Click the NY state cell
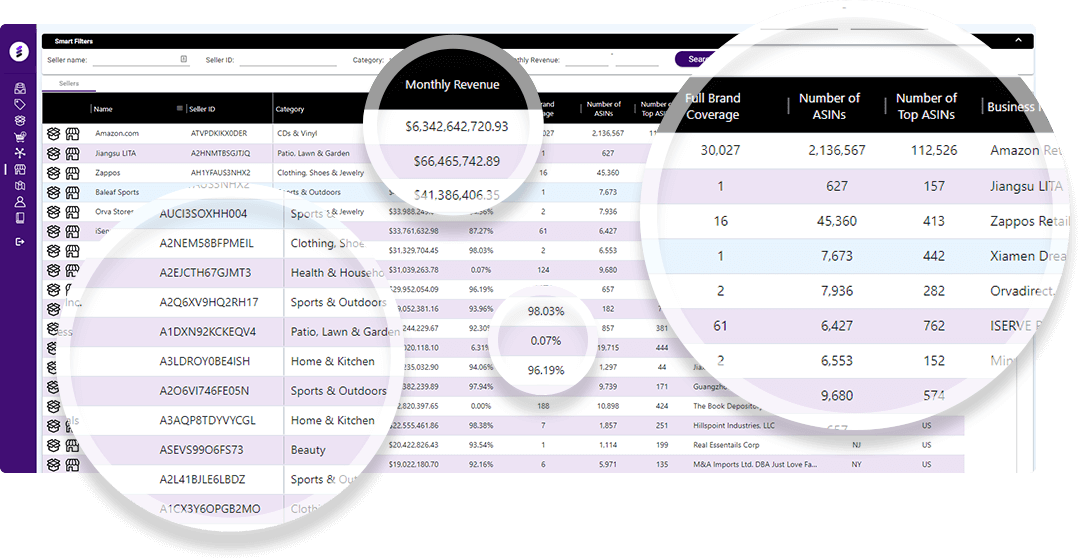Viewport: 1081px width, 560px height. click(x=856, y=464)
